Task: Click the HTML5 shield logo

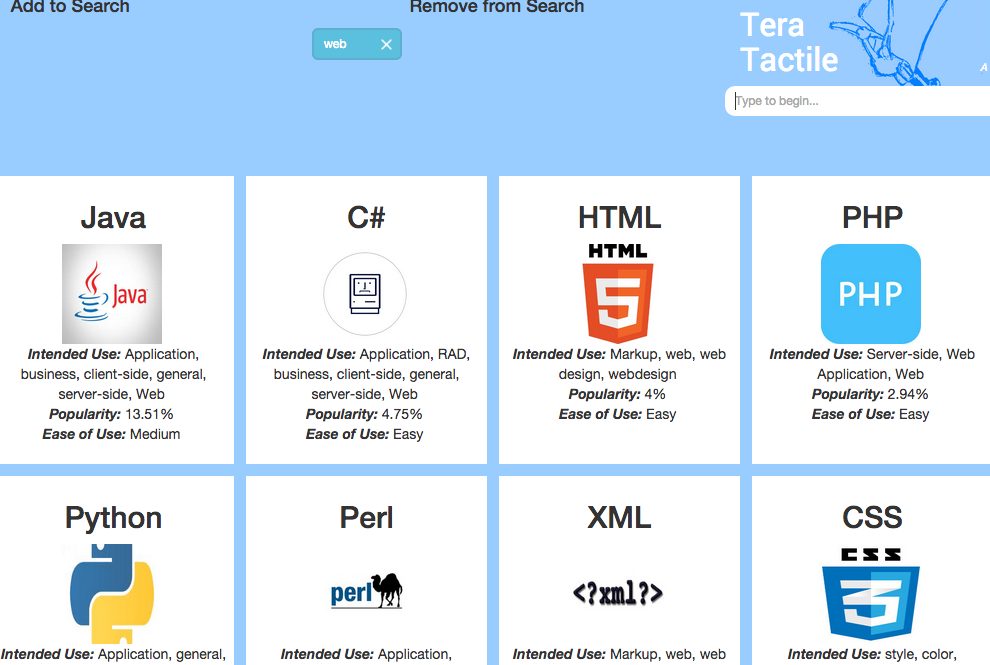Action: tap(618, 294)
